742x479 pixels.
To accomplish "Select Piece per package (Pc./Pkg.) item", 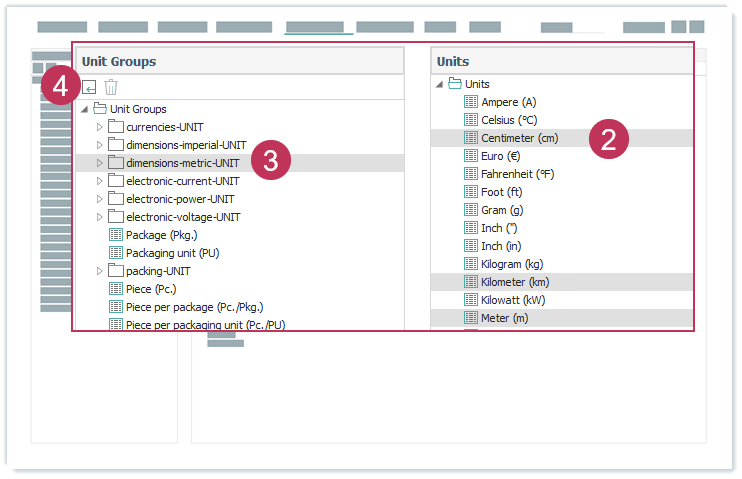I will point(194,307).
